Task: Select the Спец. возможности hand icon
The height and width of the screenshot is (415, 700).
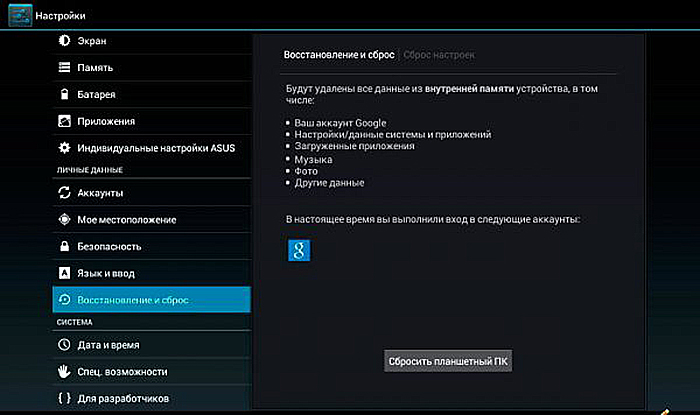Action: pyautogui.click(x=64, y=371)
